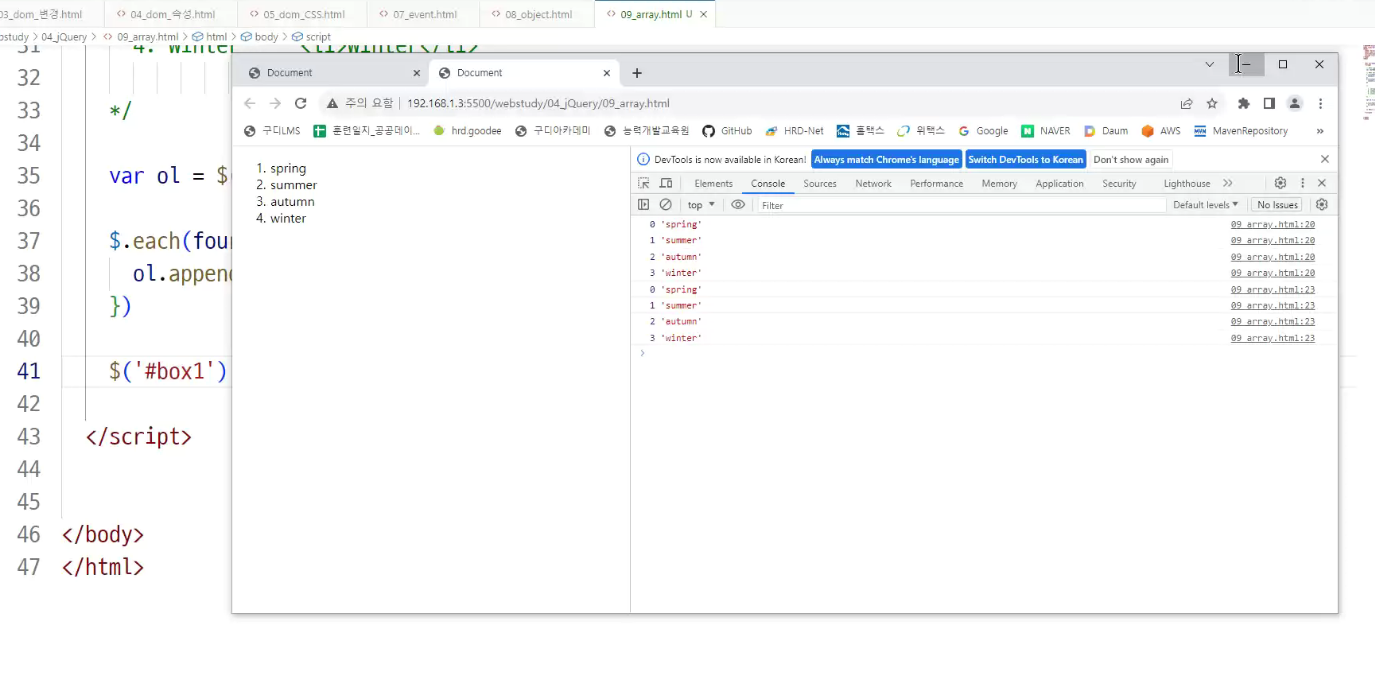1375x693 pixels.
Task: Click Switch DevTools to Korean
Action: tap(1026, 159)
